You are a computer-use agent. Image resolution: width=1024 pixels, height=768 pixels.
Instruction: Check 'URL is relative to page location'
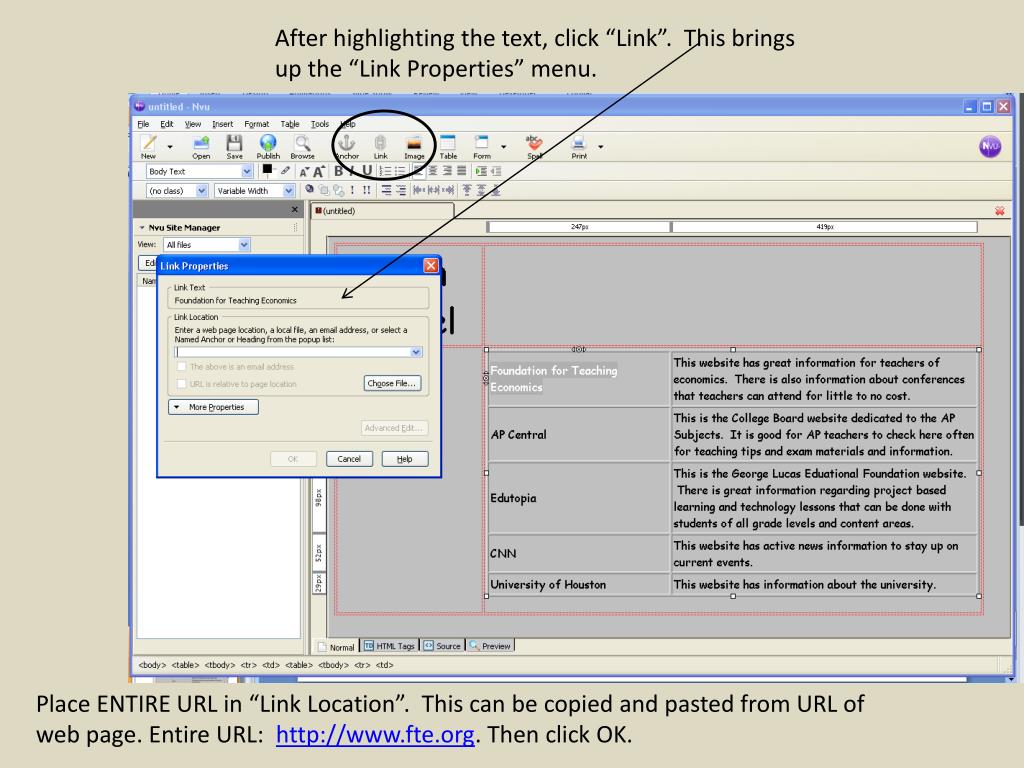182,384
